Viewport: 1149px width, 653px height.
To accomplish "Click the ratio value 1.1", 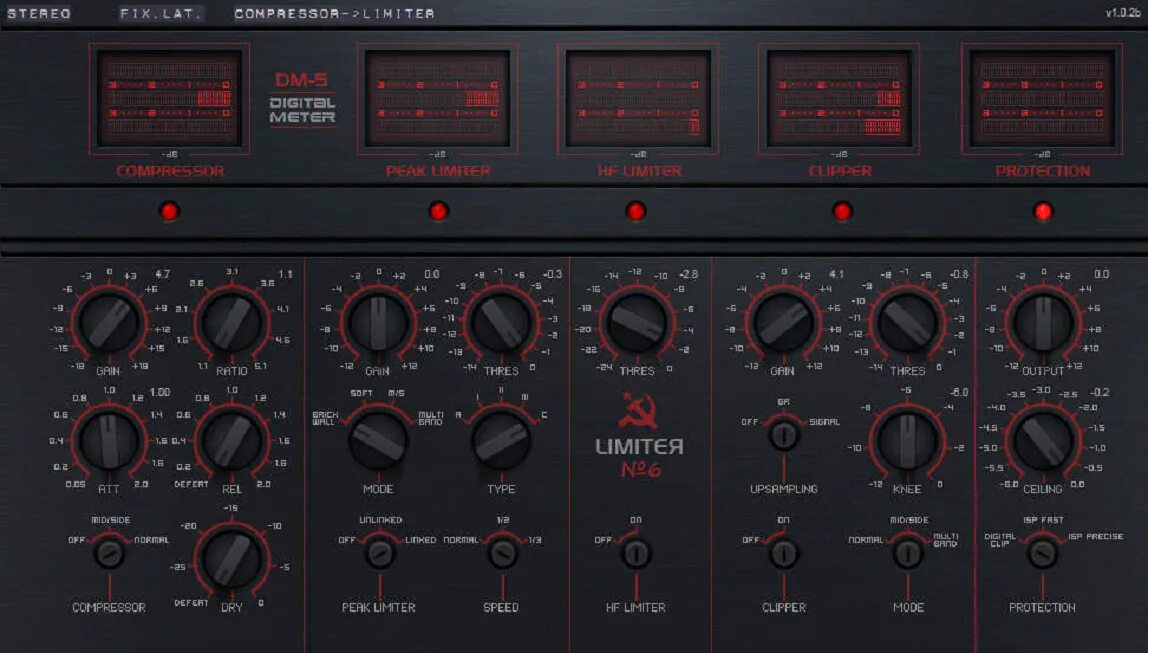I will coord(285,274).
